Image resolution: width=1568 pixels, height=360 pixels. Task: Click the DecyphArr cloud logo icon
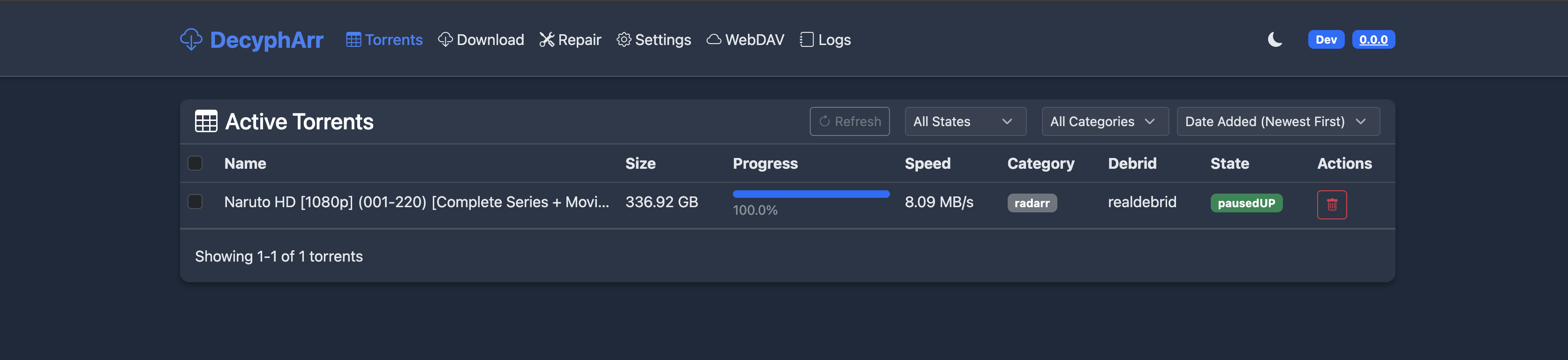pyautogui.click(x=191, y=39)
